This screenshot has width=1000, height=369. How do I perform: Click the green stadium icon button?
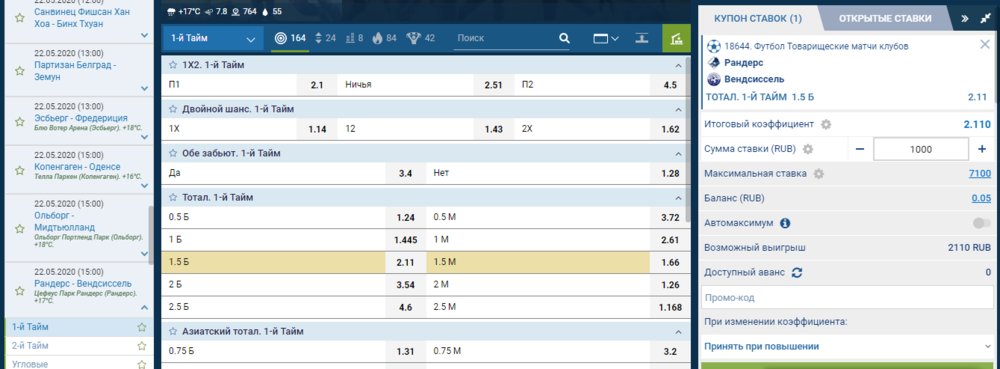676,38
